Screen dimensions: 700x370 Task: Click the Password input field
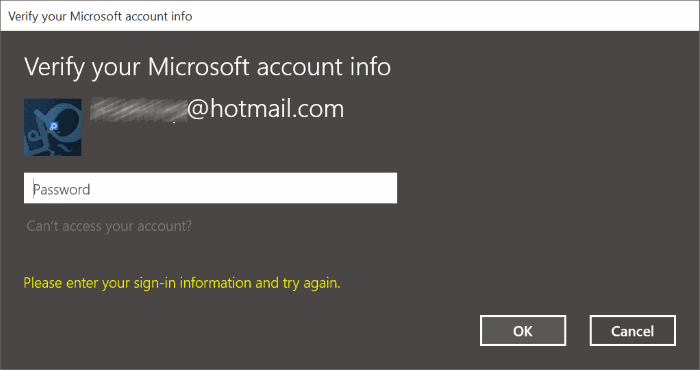pos(210,188)
